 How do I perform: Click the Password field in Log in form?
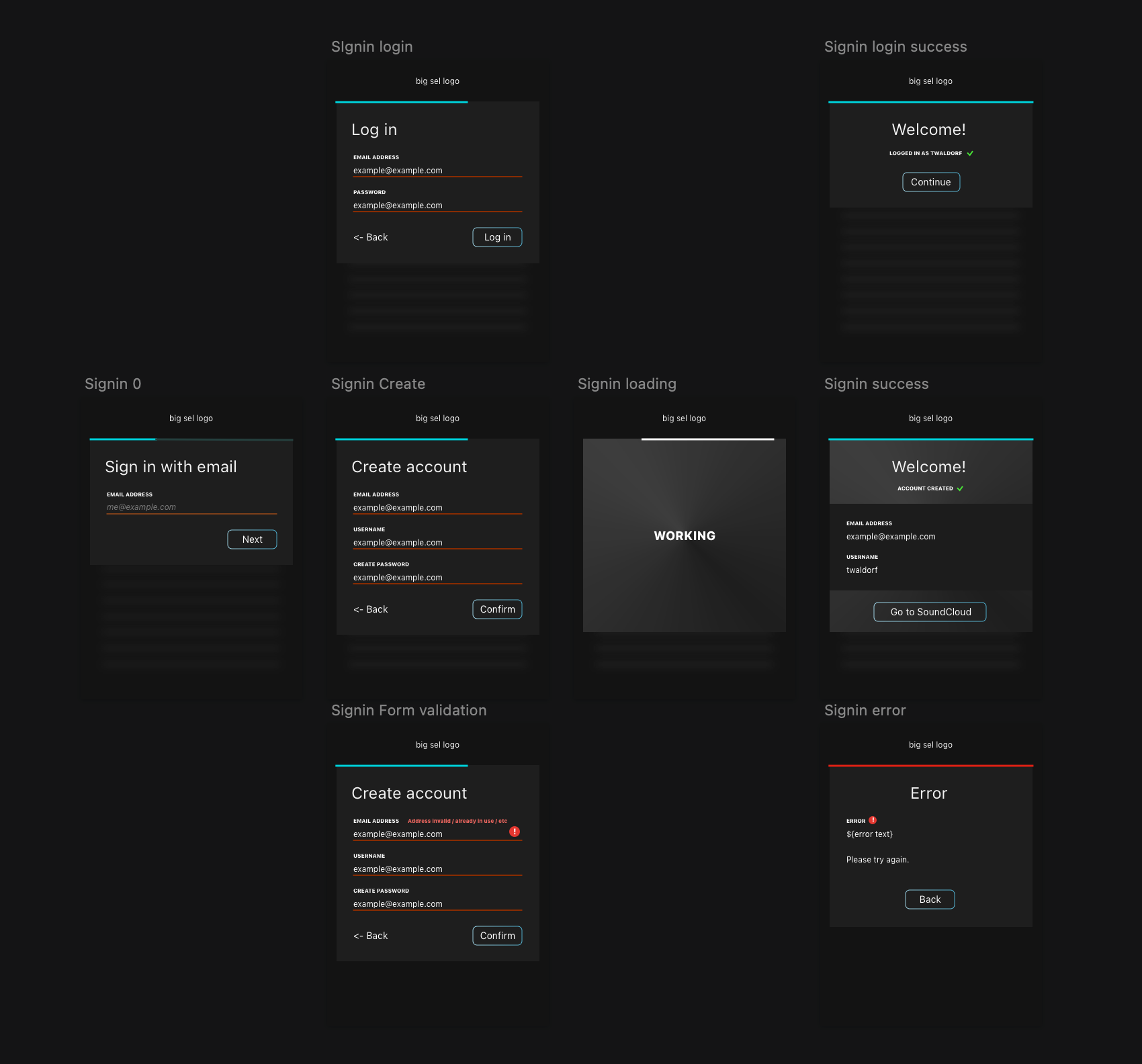pos(437,206)
